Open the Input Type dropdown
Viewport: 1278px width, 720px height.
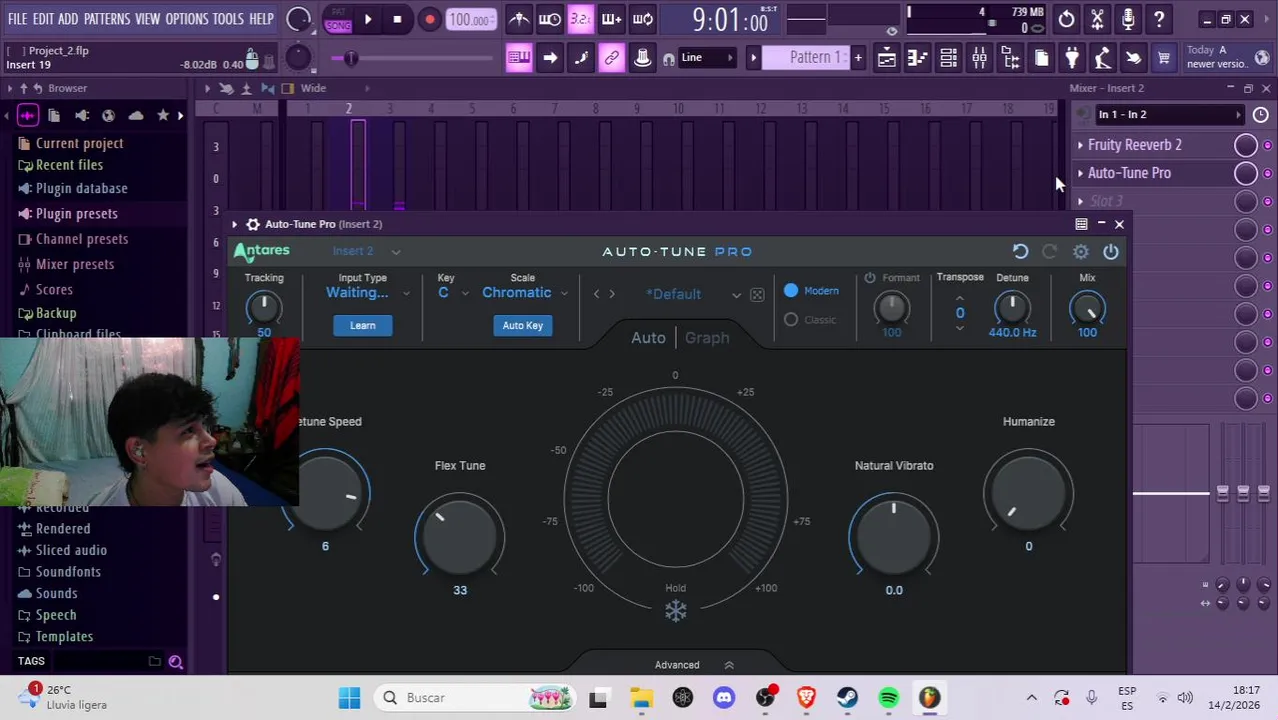(x=367, y=293)
